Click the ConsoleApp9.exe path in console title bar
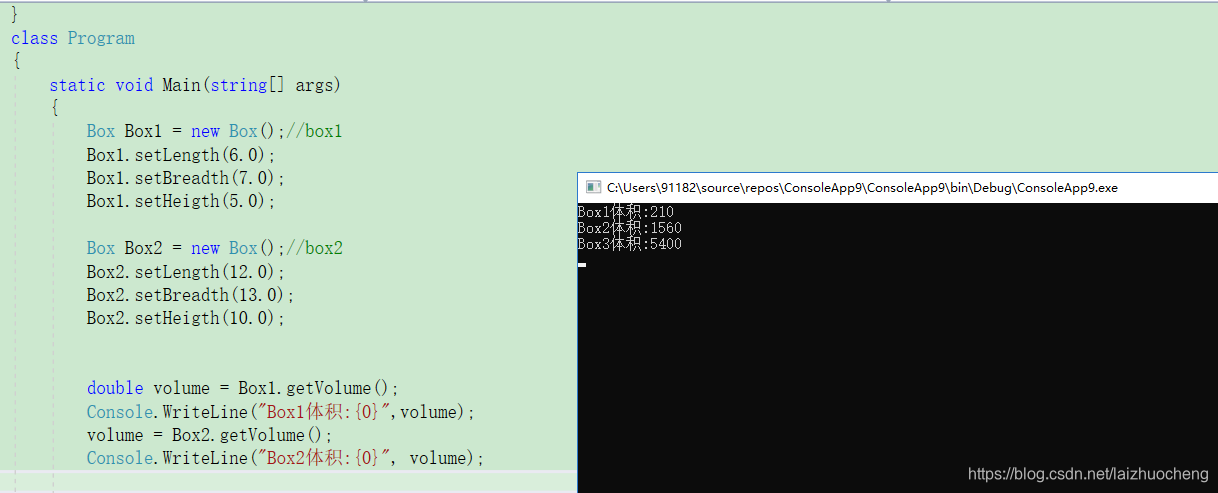The height and width of the screenshot is (493, 1218). coord(862,188)
